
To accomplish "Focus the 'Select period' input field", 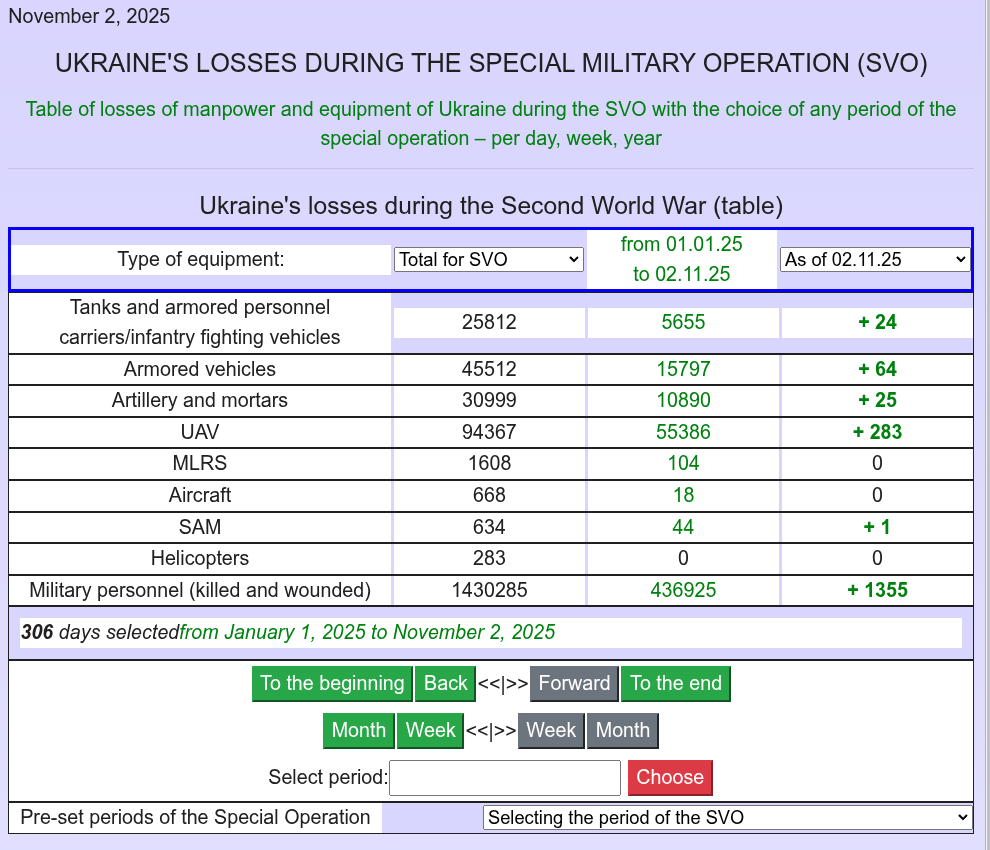I will click(504, 777).
